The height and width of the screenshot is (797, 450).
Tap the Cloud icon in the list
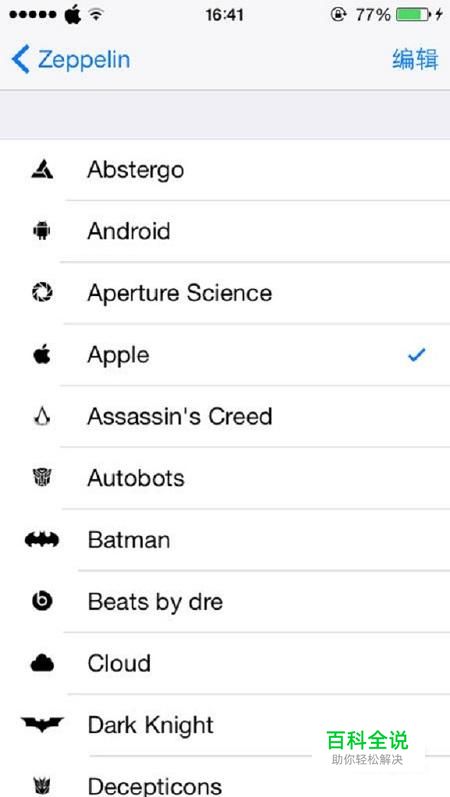42,663
